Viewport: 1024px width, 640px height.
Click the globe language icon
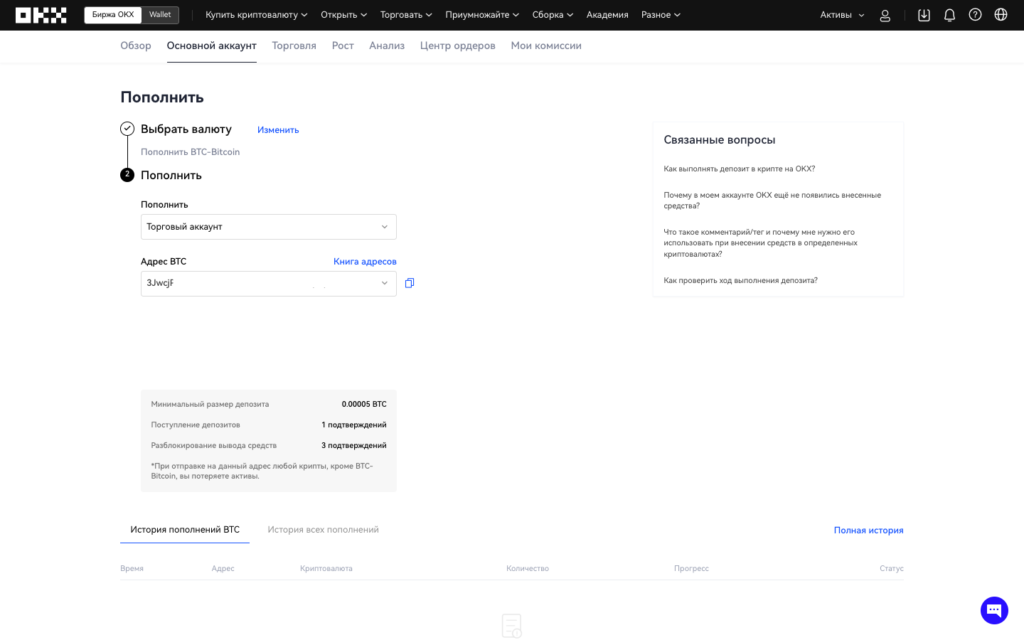[1001, 15]
